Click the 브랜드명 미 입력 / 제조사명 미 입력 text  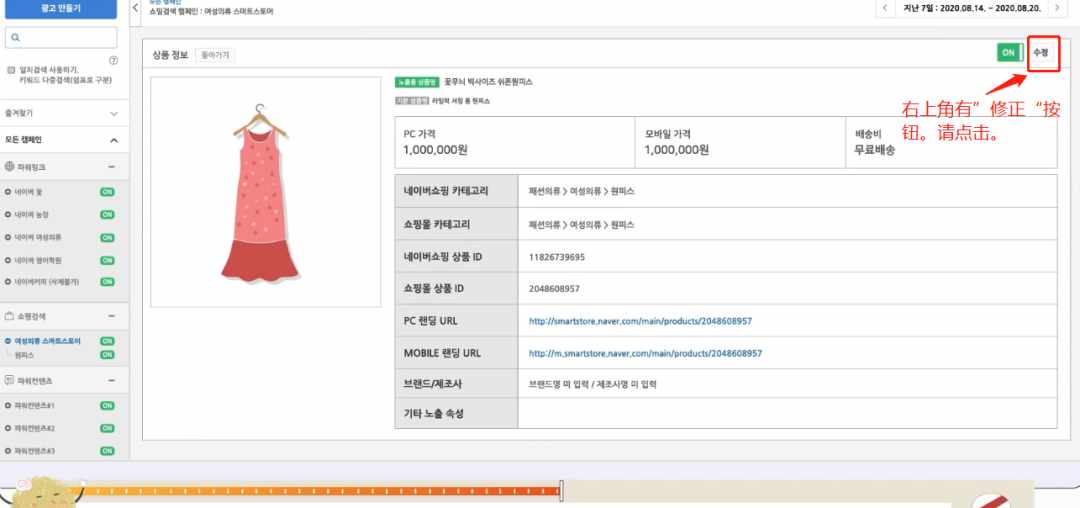tap(592, 385)
